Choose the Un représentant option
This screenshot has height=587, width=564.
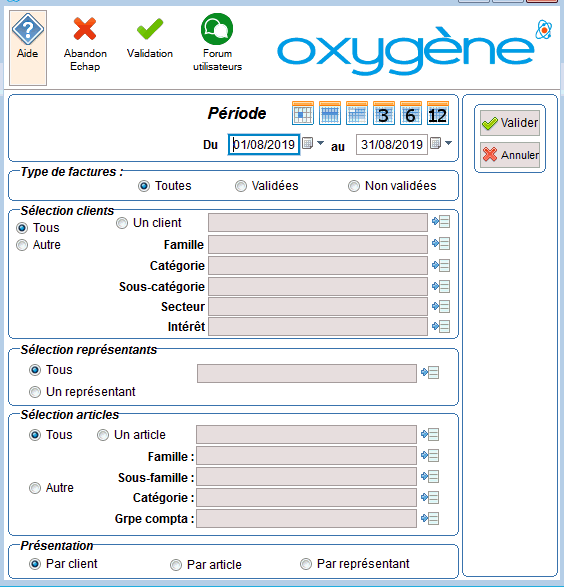pyautogui.click(x=35, y=392)
